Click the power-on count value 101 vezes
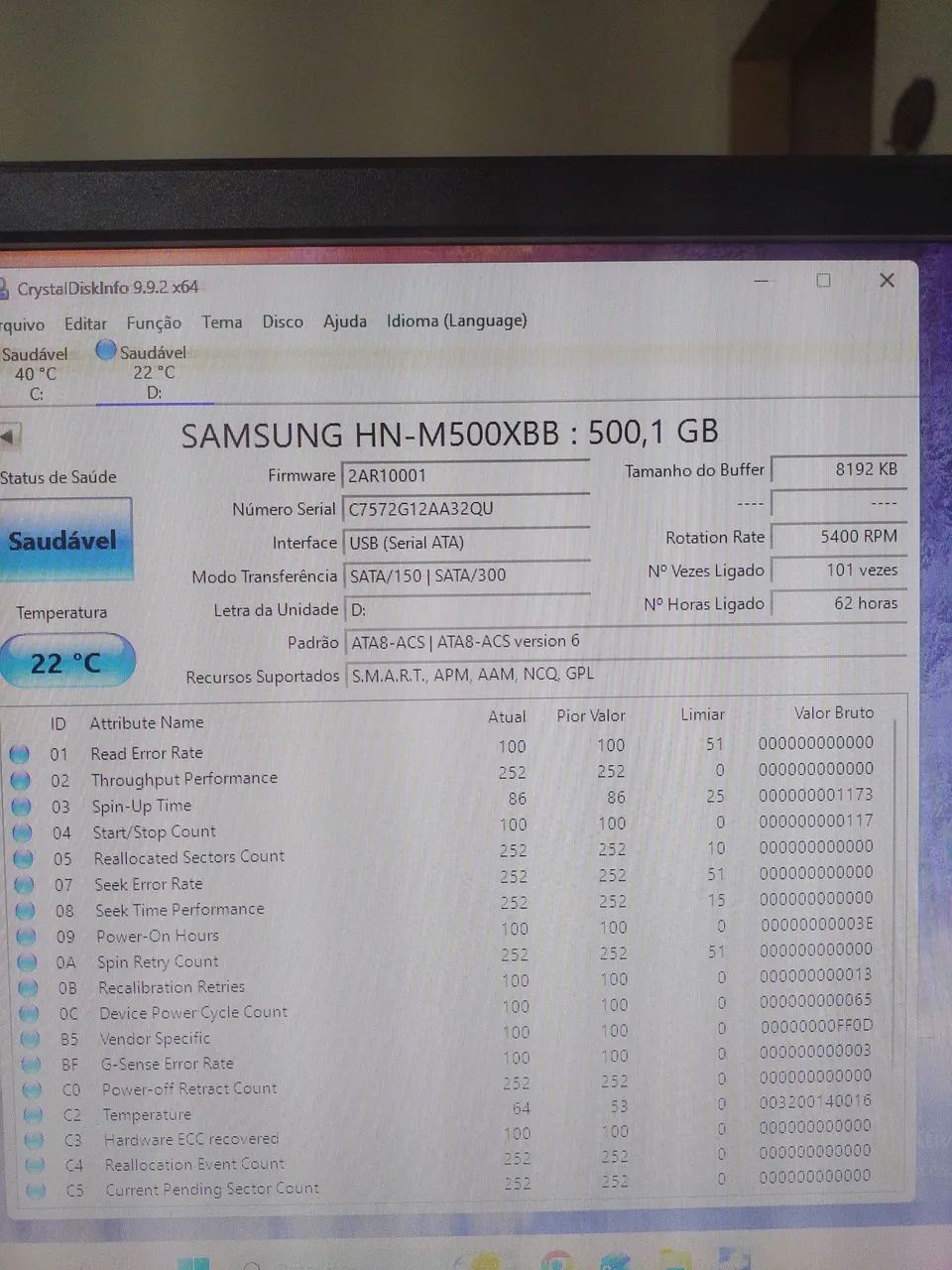Image resolution: width=952 pixels, height=1270 pixels. pyautogui.click(x=839, y=571)
